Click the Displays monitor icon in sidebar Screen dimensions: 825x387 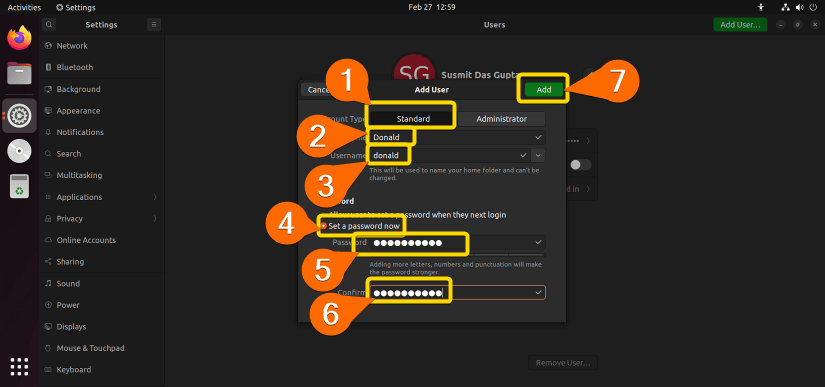[x=48, y=327]
